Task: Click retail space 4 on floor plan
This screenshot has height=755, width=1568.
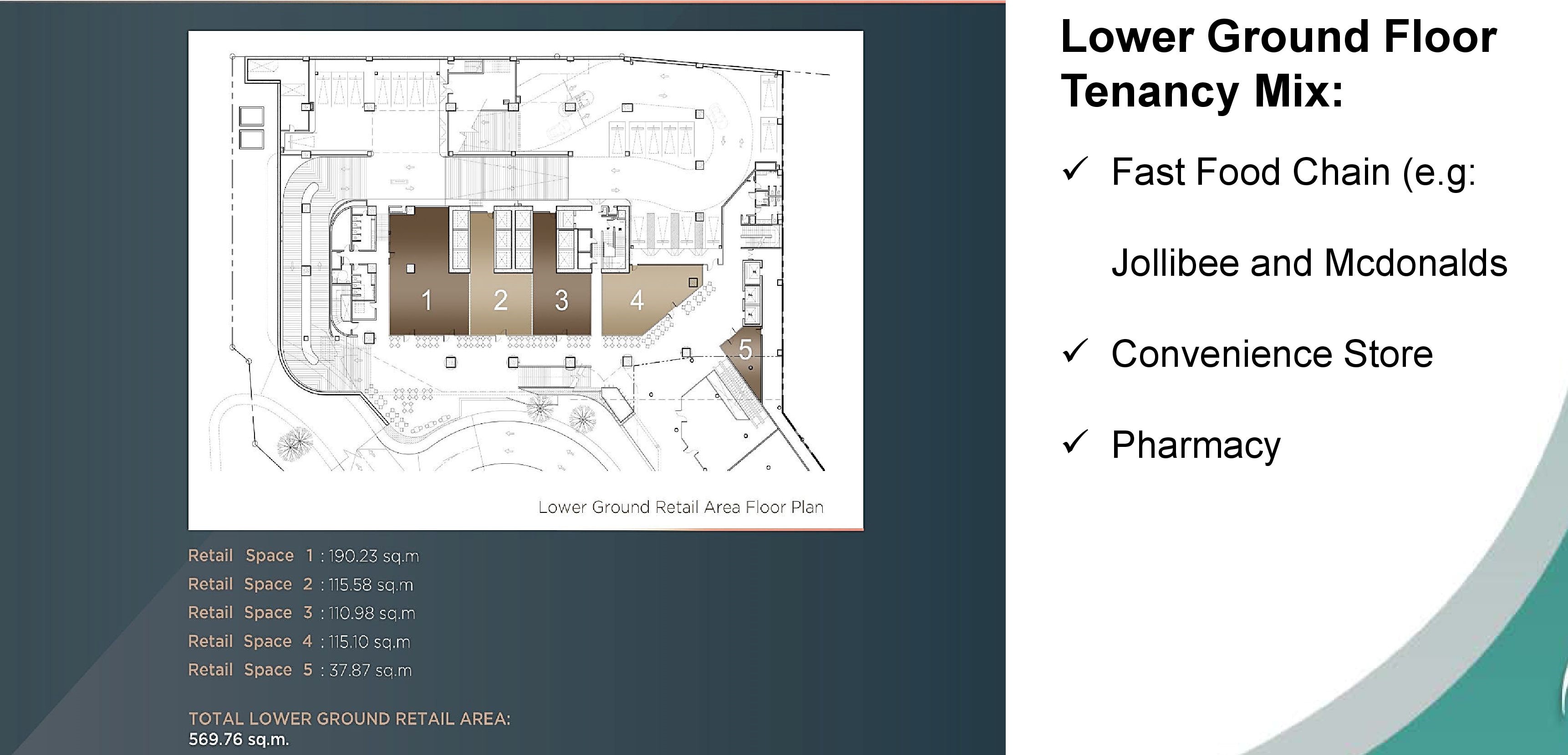Action: pyautogui.click(x=637, y=300)
